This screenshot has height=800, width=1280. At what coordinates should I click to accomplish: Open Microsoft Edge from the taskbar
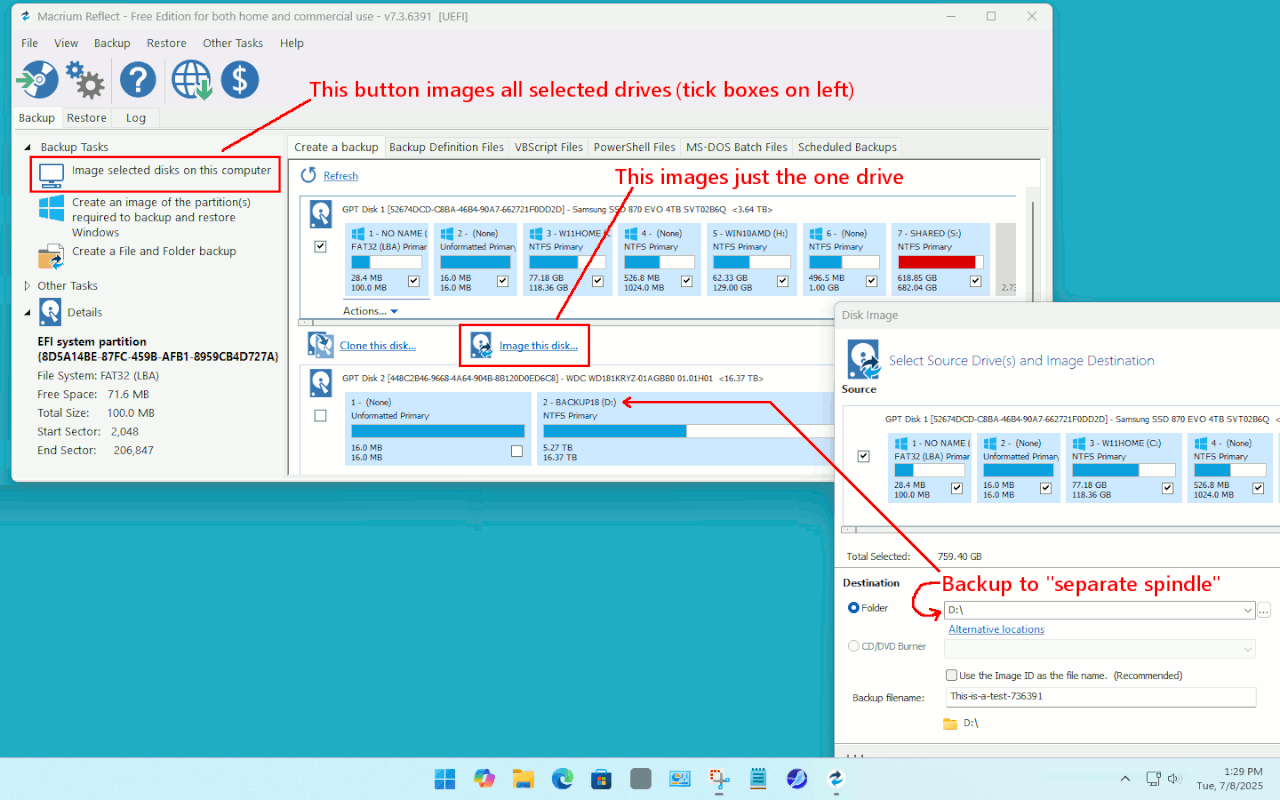click(562, 778)
